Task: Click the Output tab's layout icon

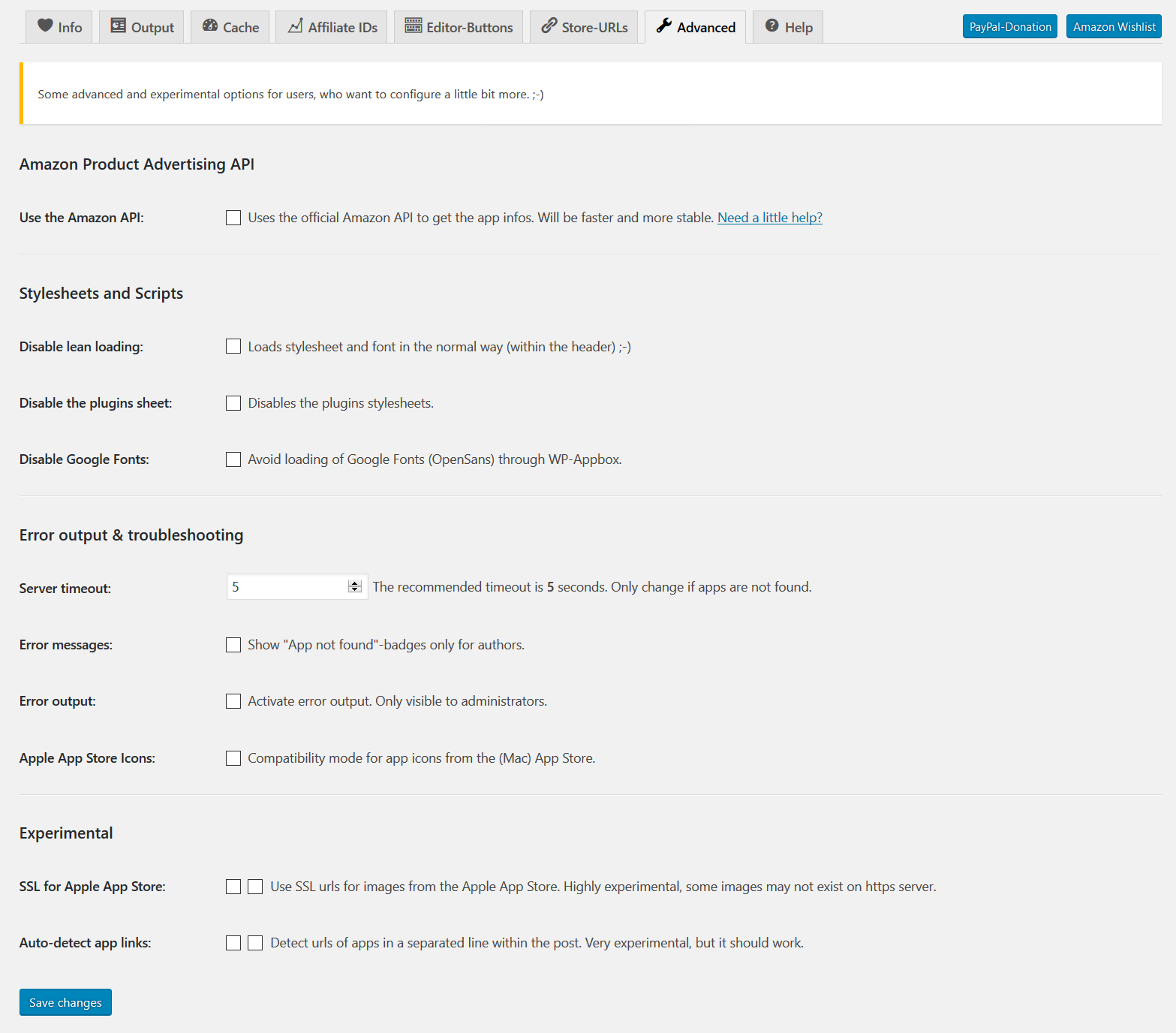Action: [x=118, y=26]
